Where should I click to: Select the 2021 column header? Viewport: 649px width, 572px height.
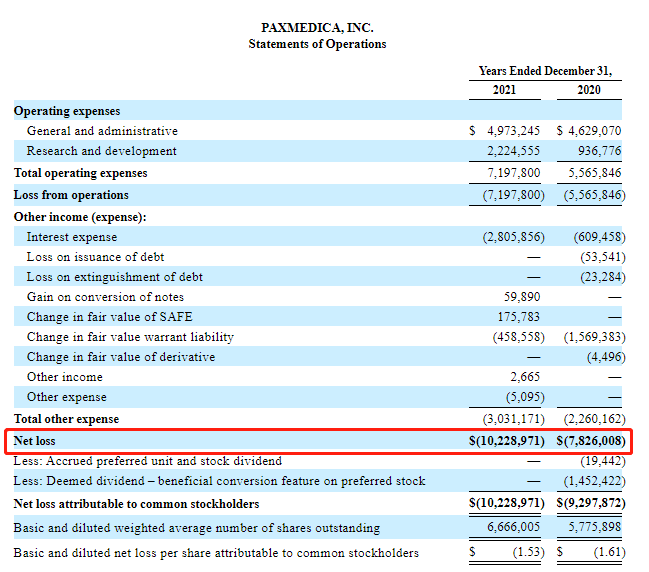(x=504, y=90)
